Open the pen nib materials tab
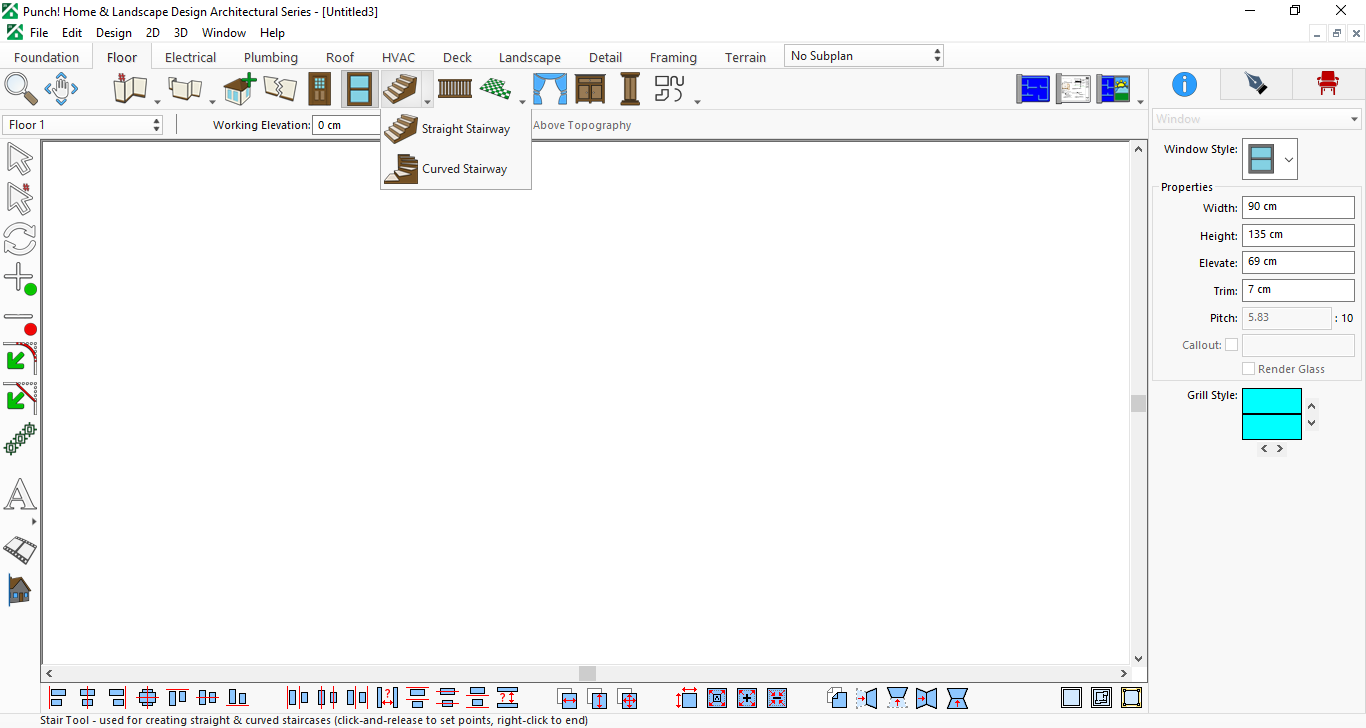Screen dimensions: 1366x728 (1256, 84)
